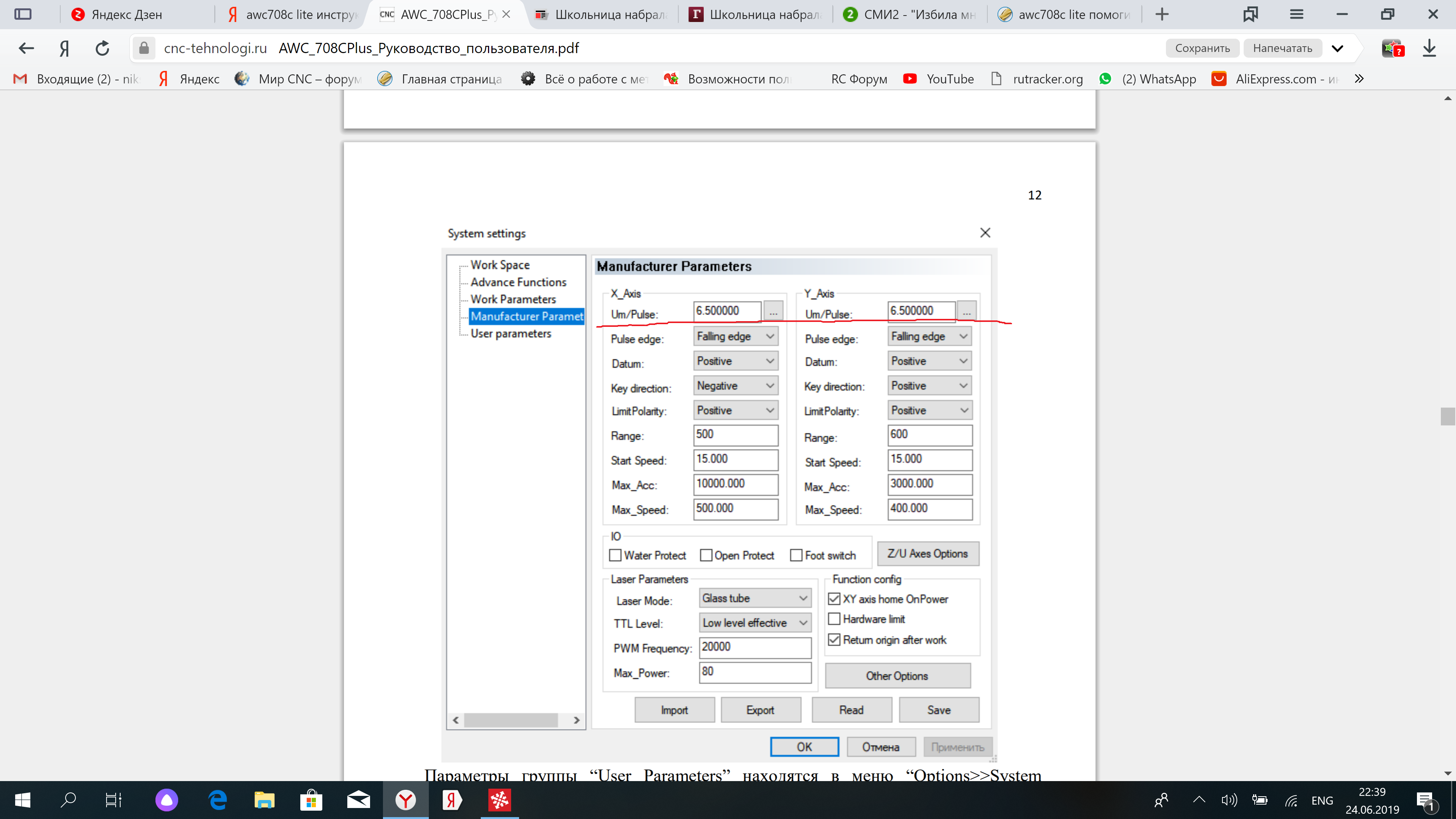Click the Yandex Я home icon

(64, 48)
